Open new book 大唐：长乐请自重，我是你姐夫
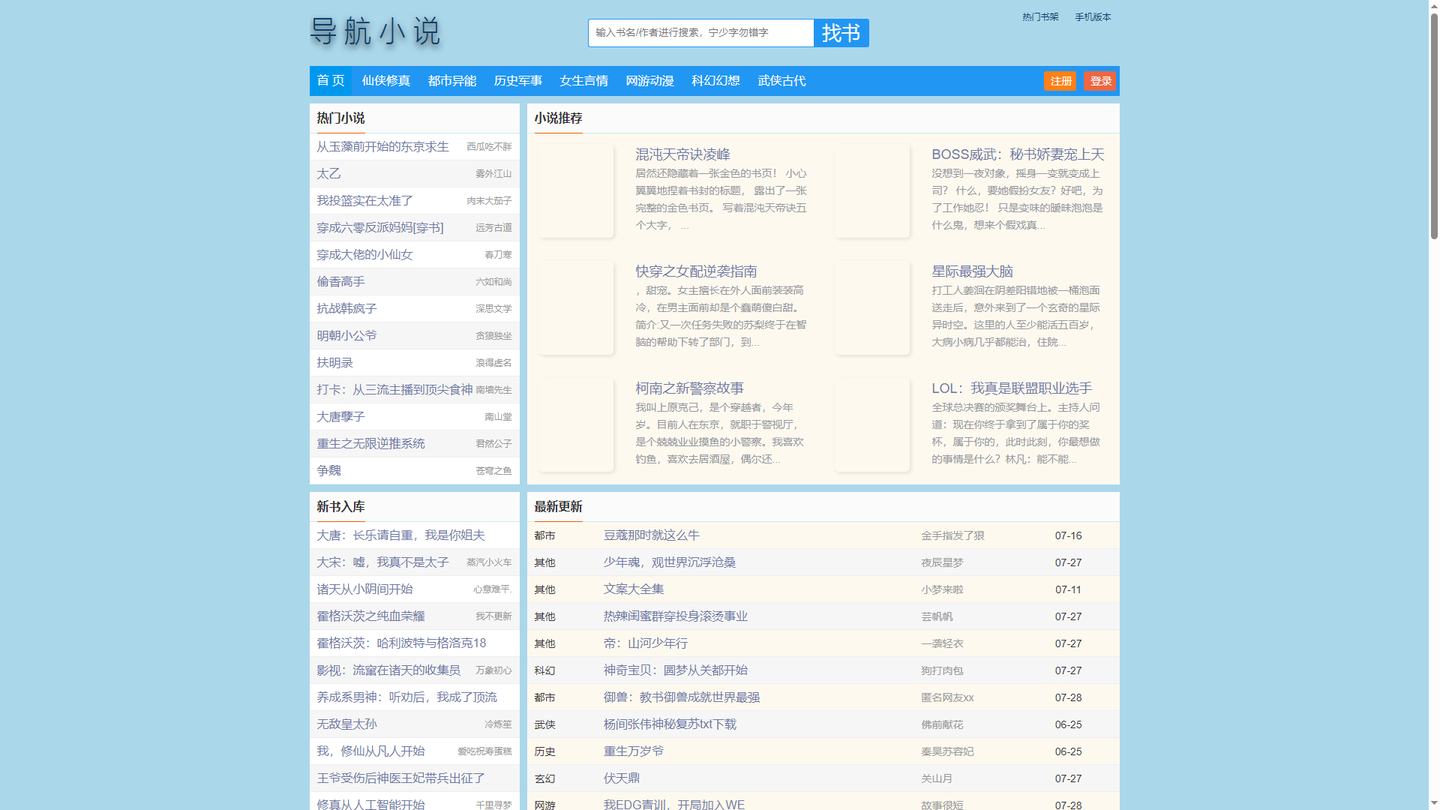This screenshot has width=1440, height=810. pos(401,536)
